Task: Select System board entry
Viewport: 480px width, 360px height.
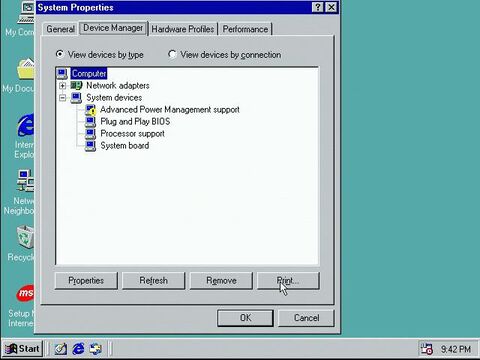Action: [x=125, y=146]
